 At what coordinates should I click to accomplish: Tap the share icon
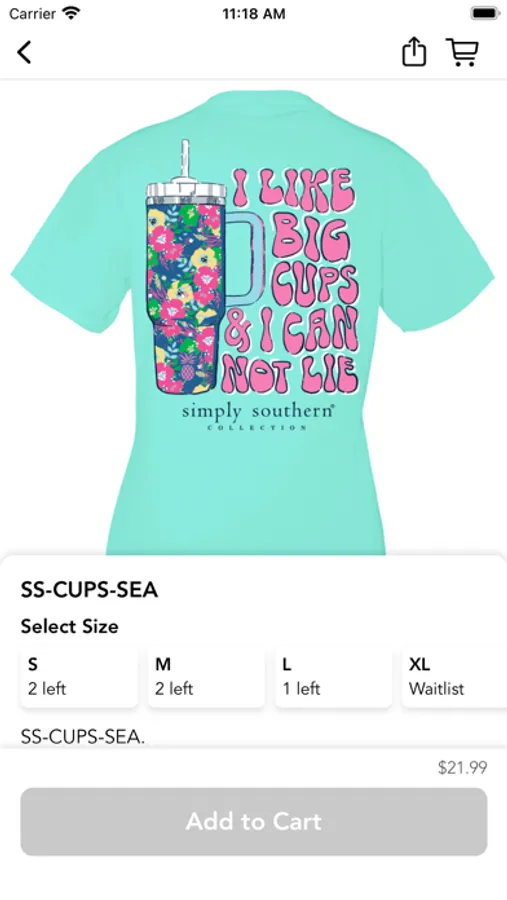413,52
